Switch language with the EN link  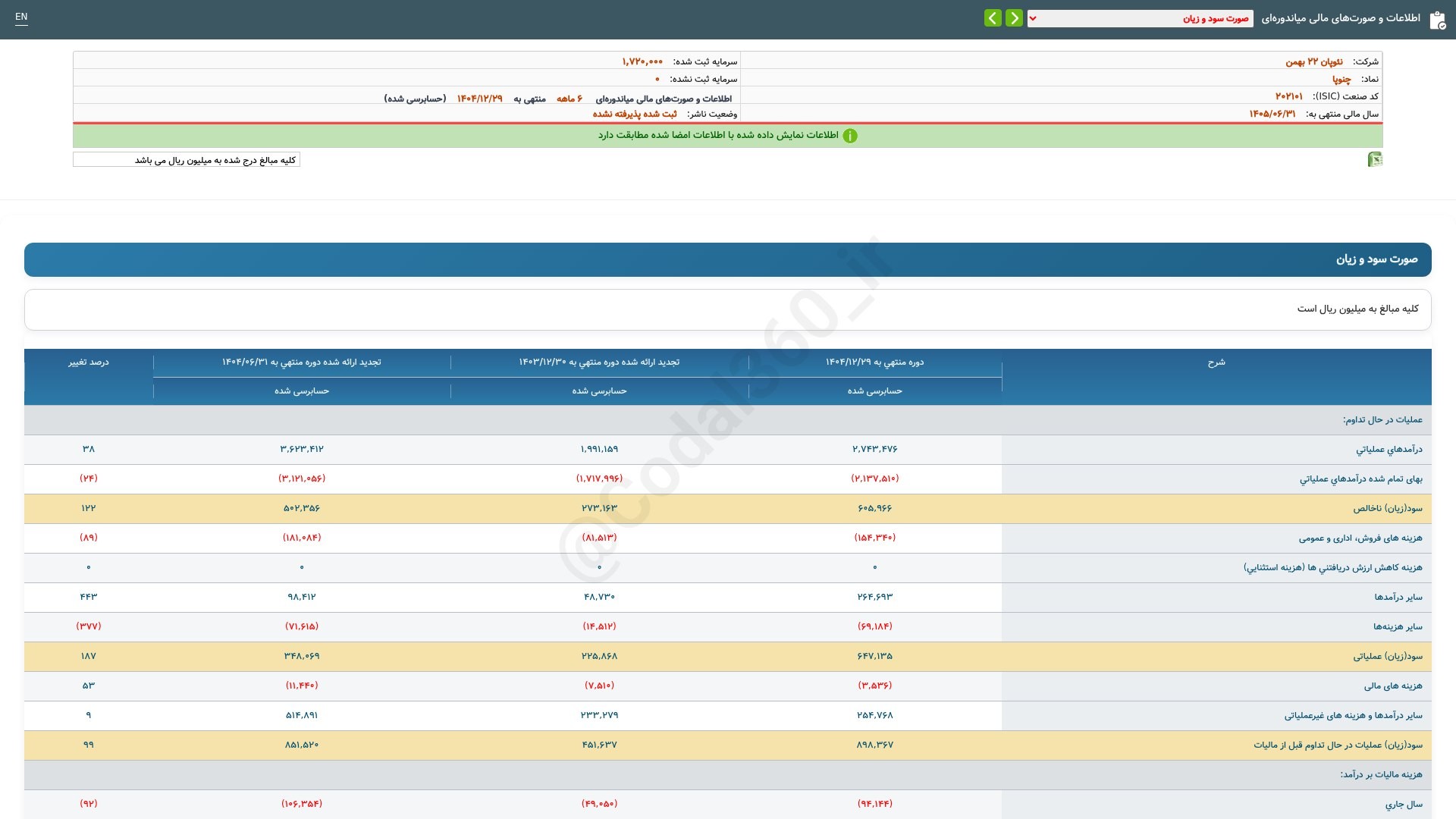21,17
